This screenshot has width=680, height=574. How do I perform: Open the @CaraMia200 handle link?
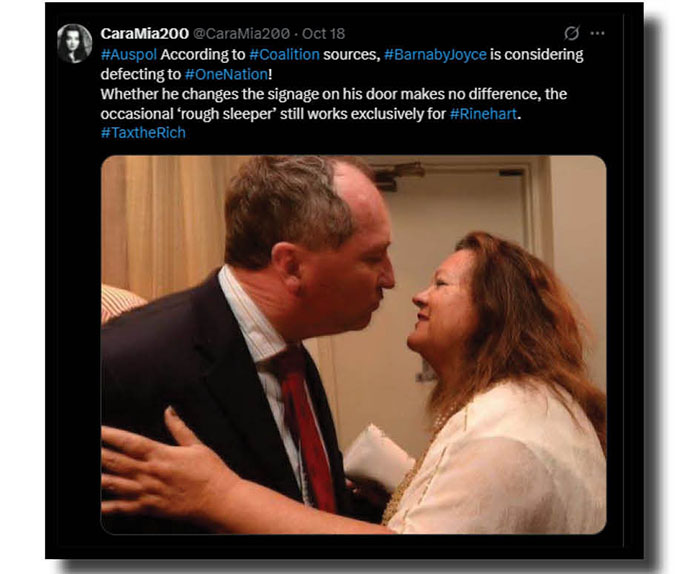[241, 33]
